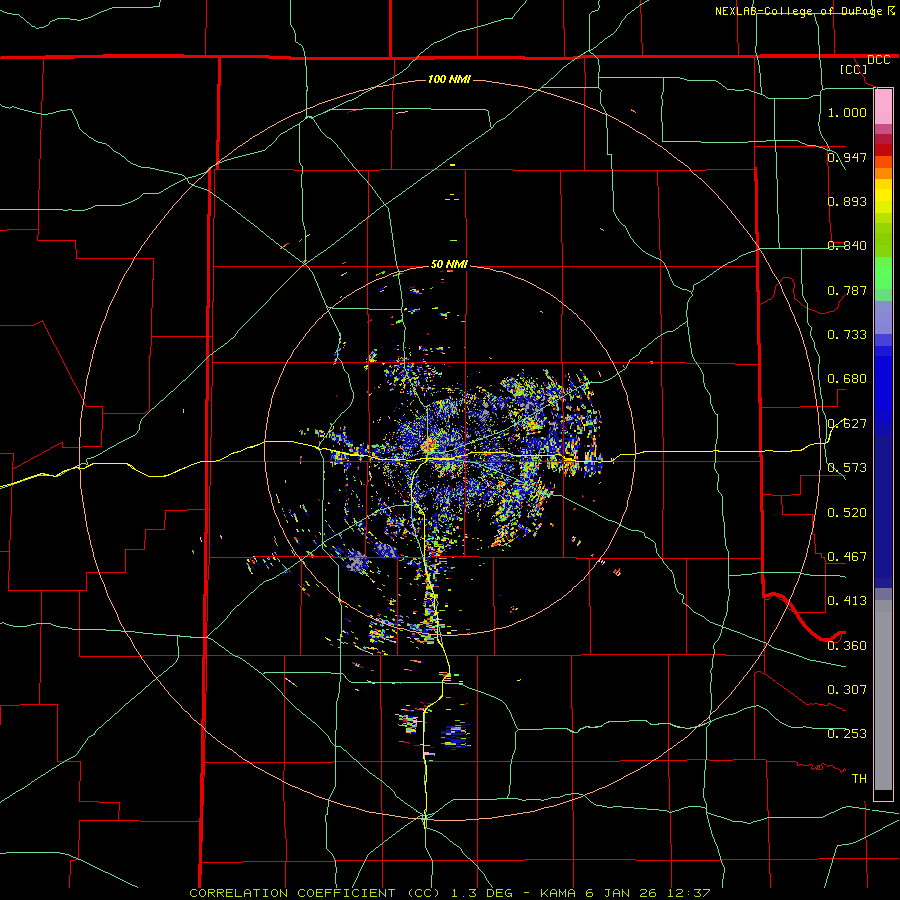
Task: Select the 0.680 legend value
Action: (847, 379)
